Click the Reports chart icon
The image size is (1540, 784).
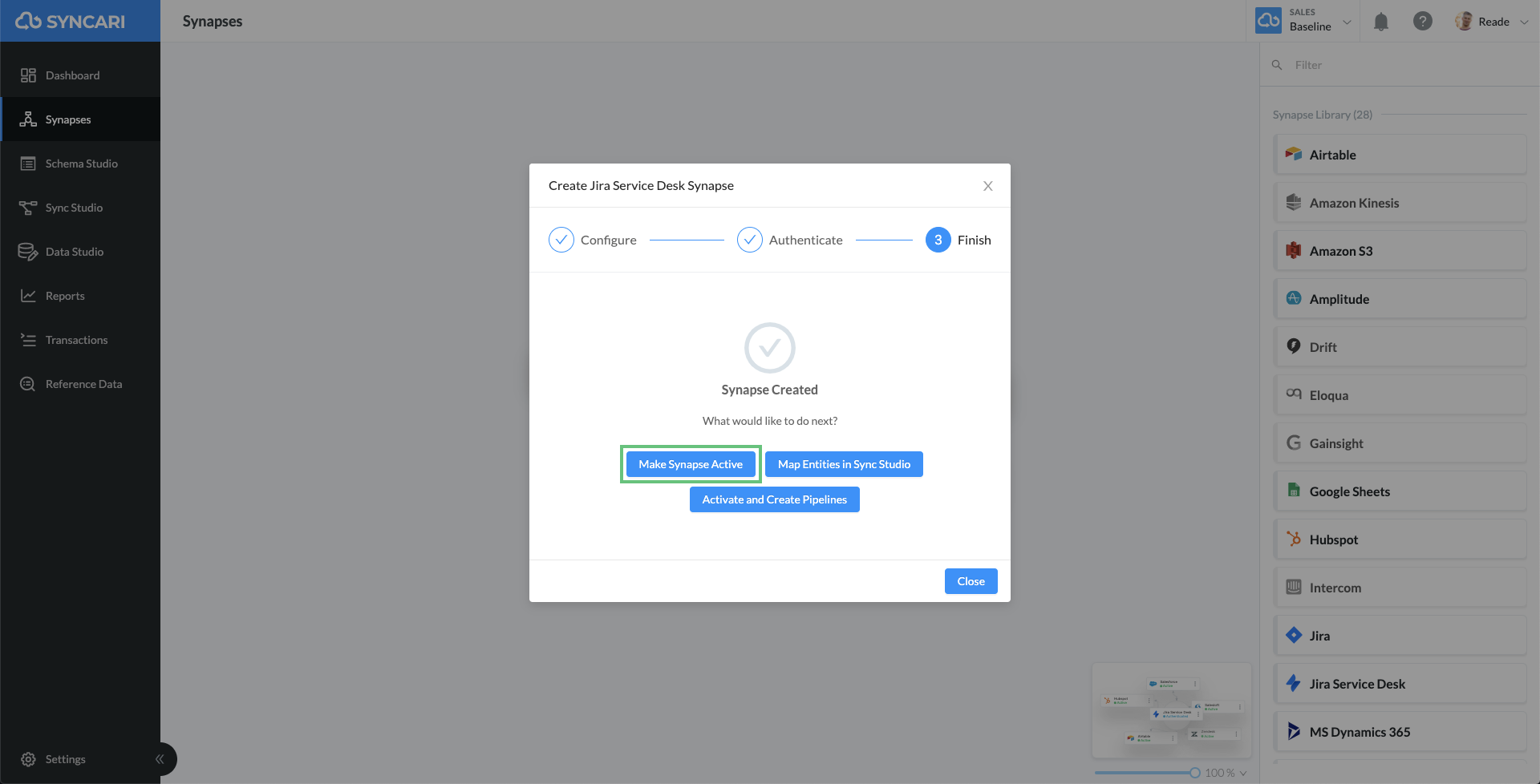pos(28,296)
